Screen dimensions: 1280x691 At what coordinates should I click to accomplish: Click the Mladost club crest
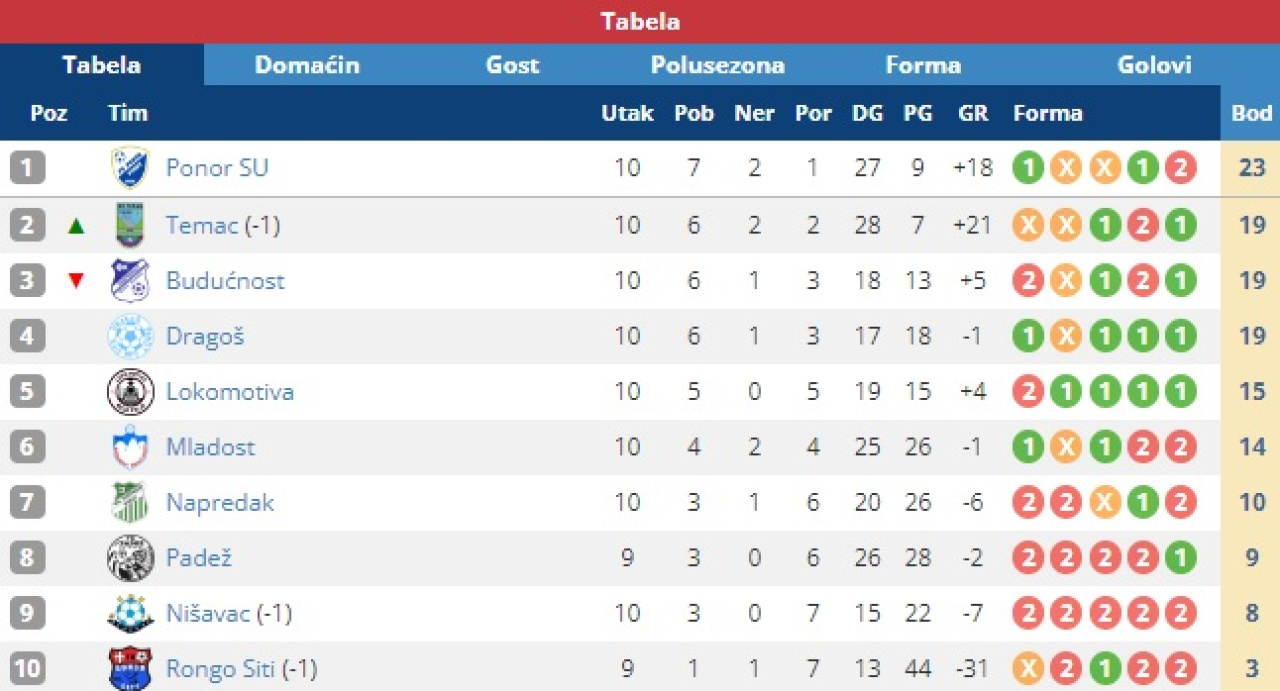coord(130,447)
